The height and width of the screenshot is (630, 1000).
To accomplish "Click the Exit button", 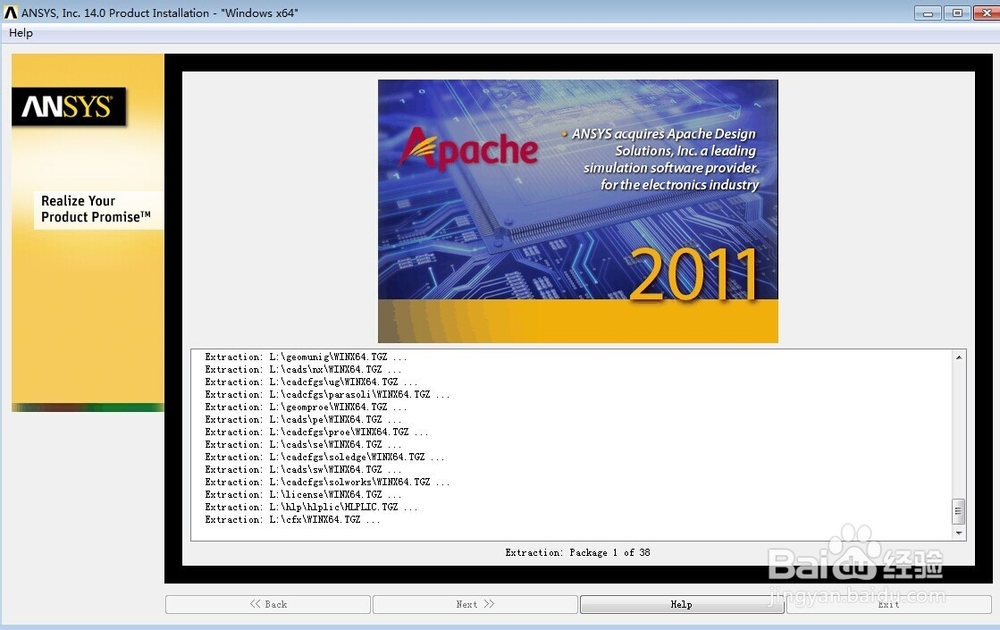I will [888, 604].
